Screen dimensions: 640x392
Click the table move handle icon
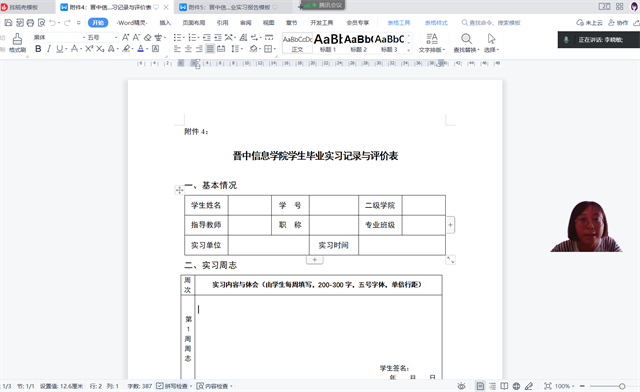(x=179, y=190)
